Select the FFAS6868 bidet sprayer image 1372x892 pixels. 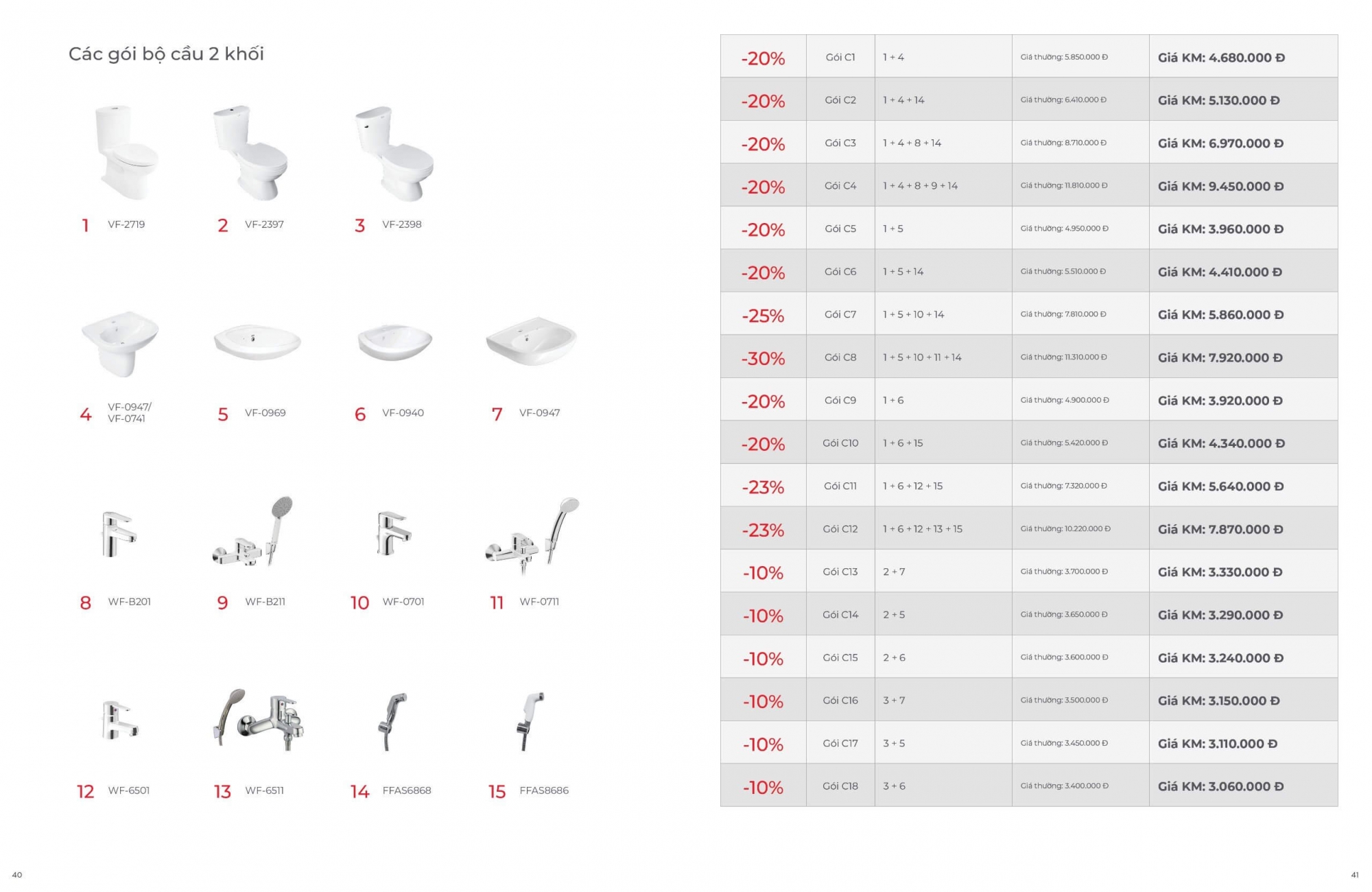[x=394, y=720]
